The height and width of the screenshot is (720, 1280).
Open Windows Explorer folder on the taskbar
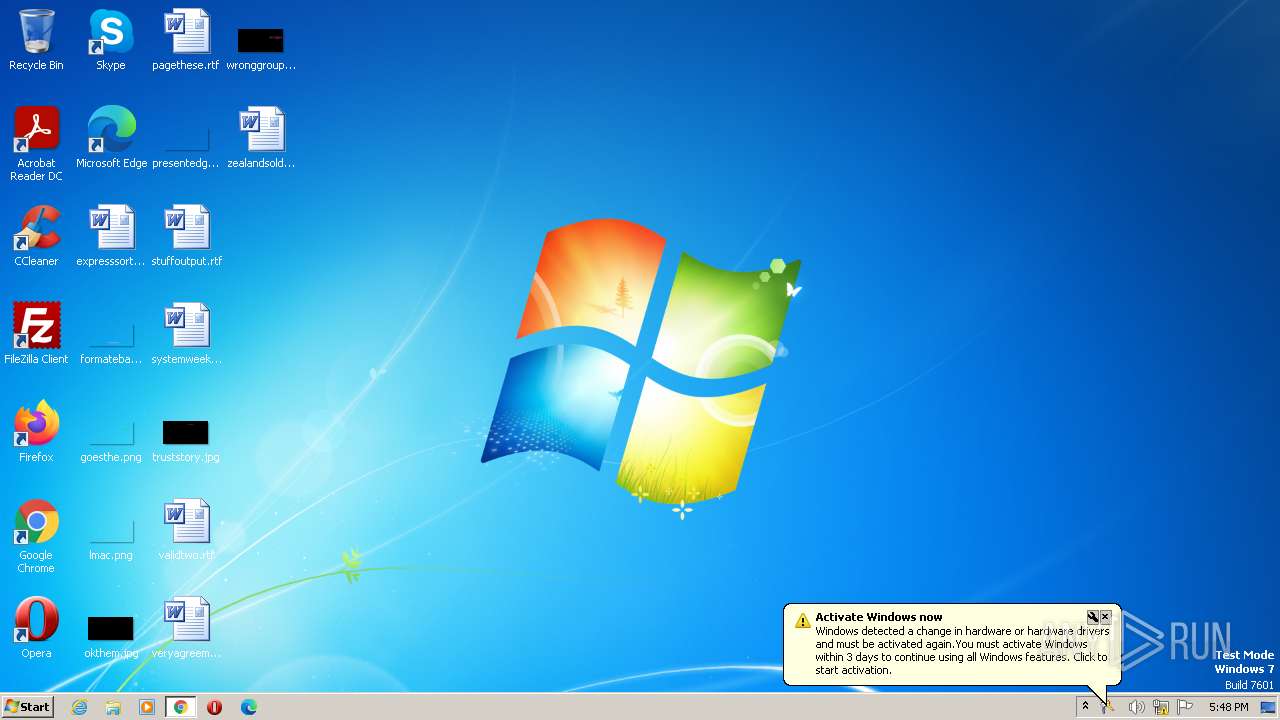pos(113,707)
